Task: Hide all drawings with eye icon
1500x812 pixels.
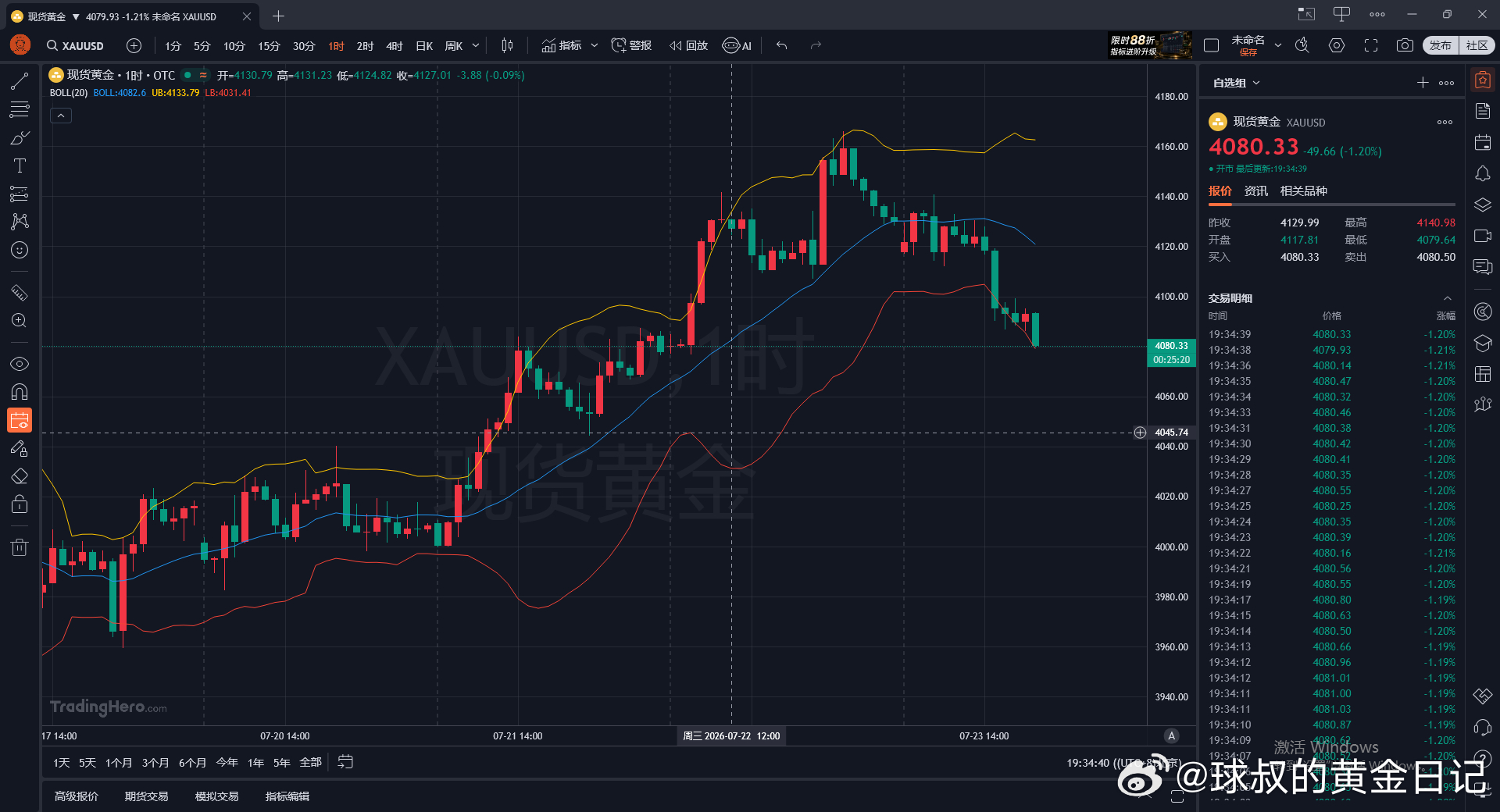Action: click(x=20, y=364)
